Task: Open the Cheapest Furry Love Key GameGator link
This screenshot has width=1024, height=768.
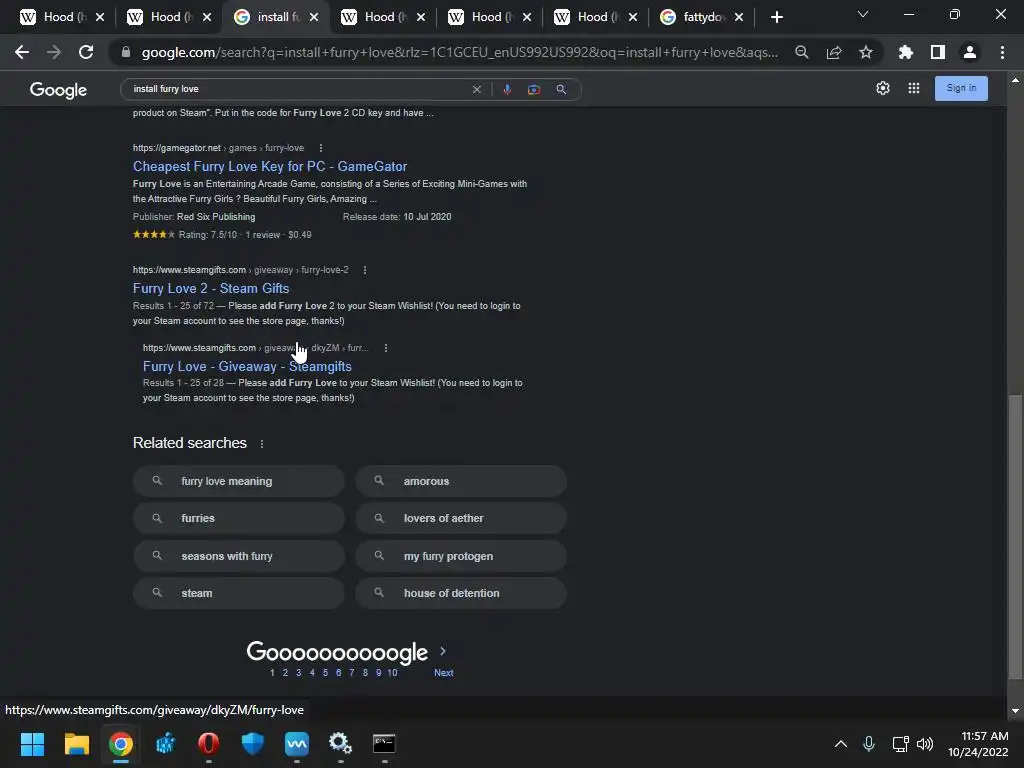Action: click(x=270, y=167)
